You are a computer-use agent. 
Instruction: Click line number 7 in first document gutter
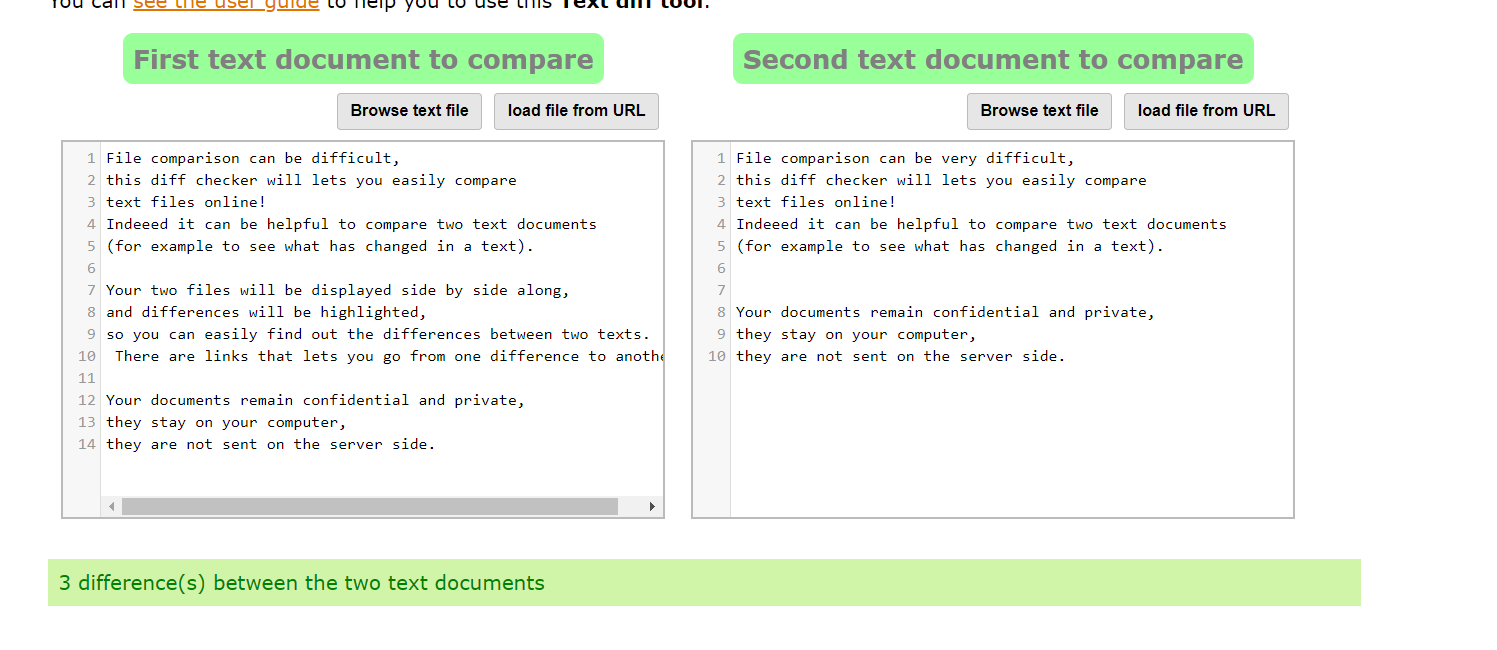coord(90,289)
